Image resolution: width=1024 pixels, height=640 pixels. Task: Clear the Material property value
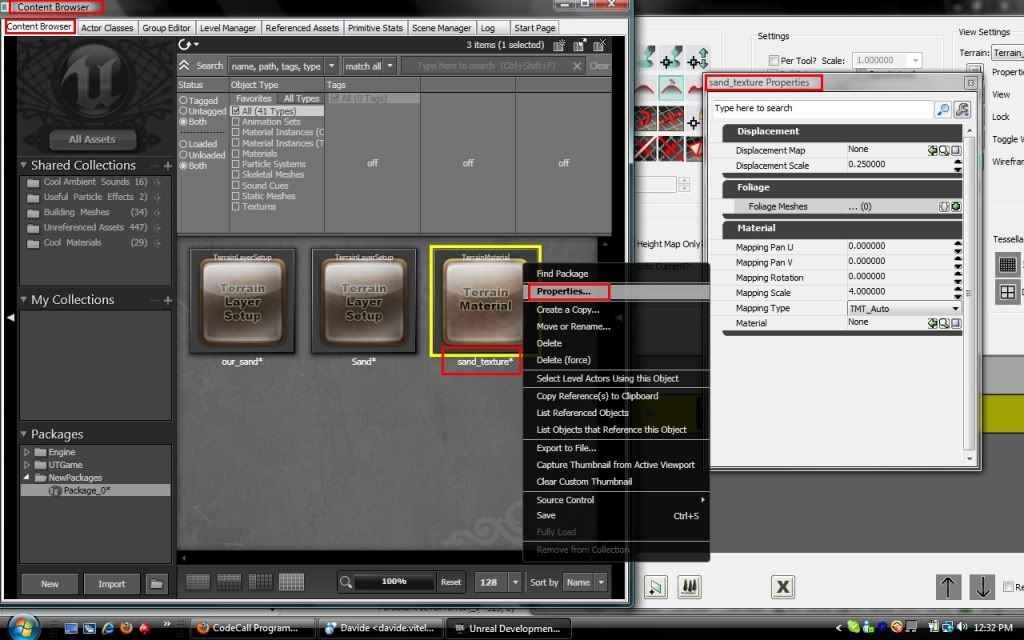pos(956,323)
